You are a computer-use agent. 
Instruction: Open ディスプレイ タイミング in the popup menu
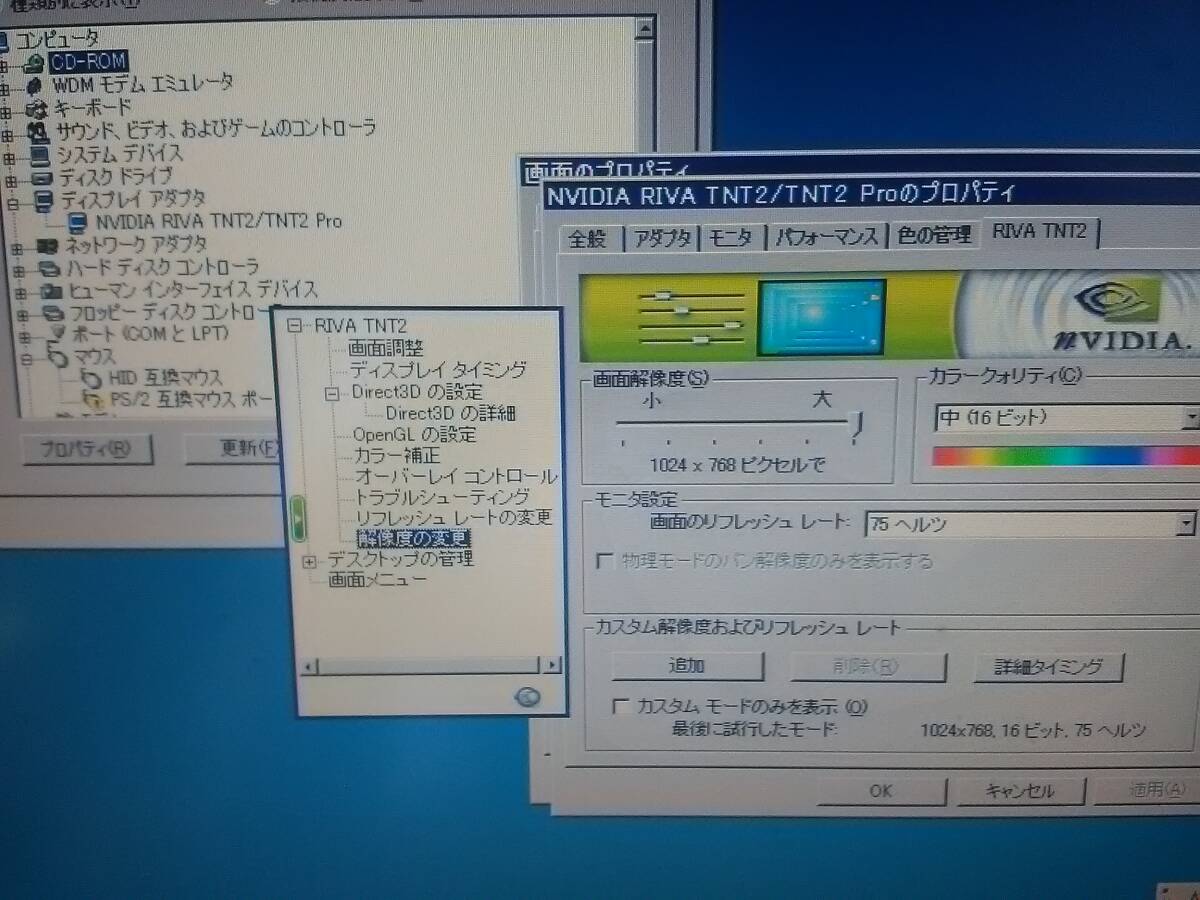438,370
